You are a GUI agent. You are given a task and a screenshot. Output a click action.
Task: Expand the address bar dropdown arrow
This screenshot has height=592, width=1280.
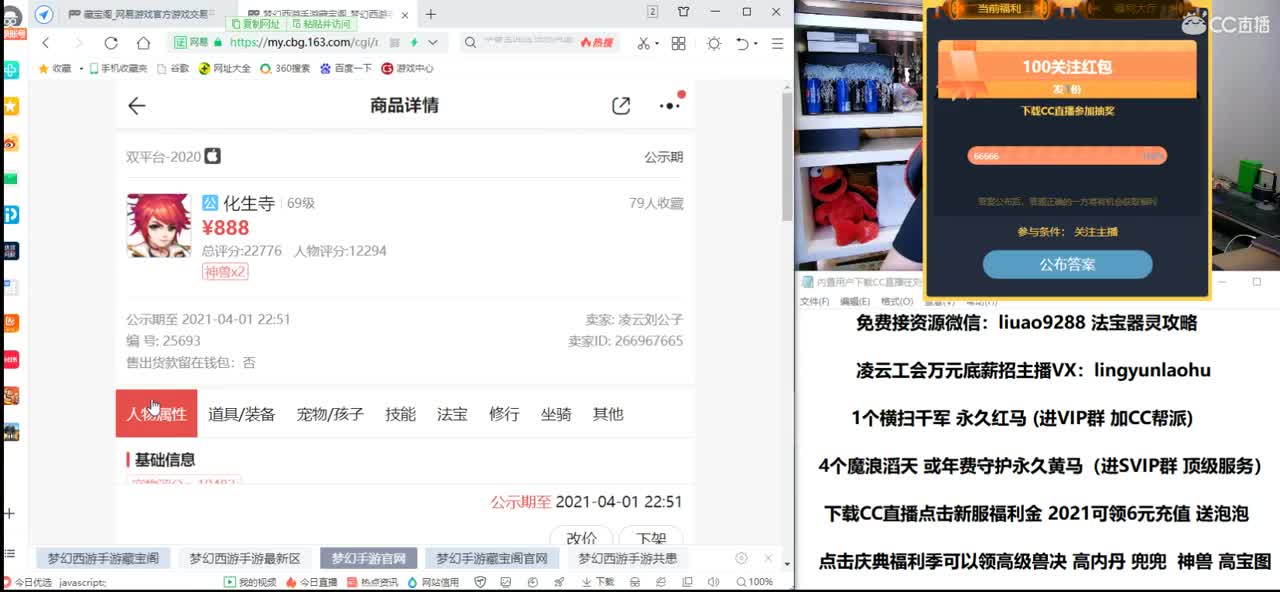[x=433, y=43]
